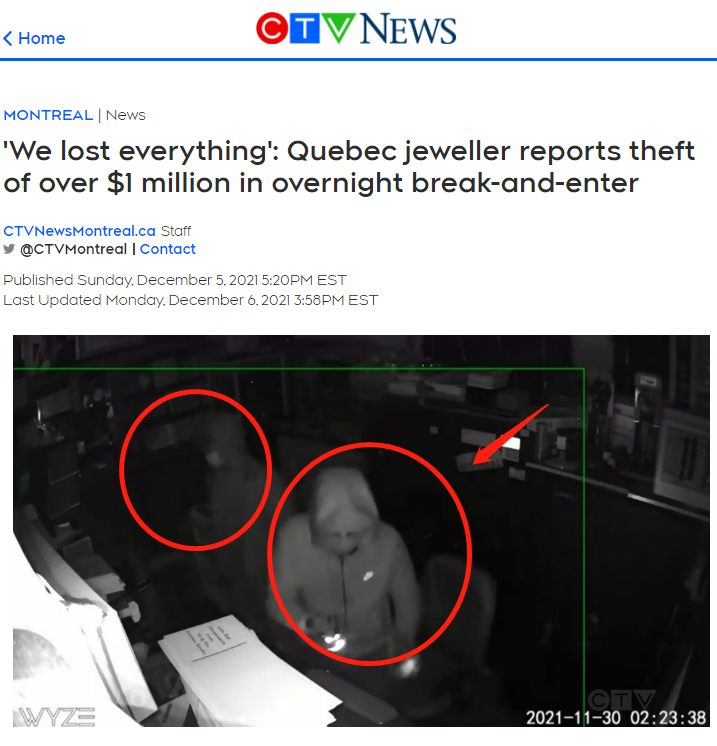
Task: Click the CTV News logo
Action: (356, 29)
